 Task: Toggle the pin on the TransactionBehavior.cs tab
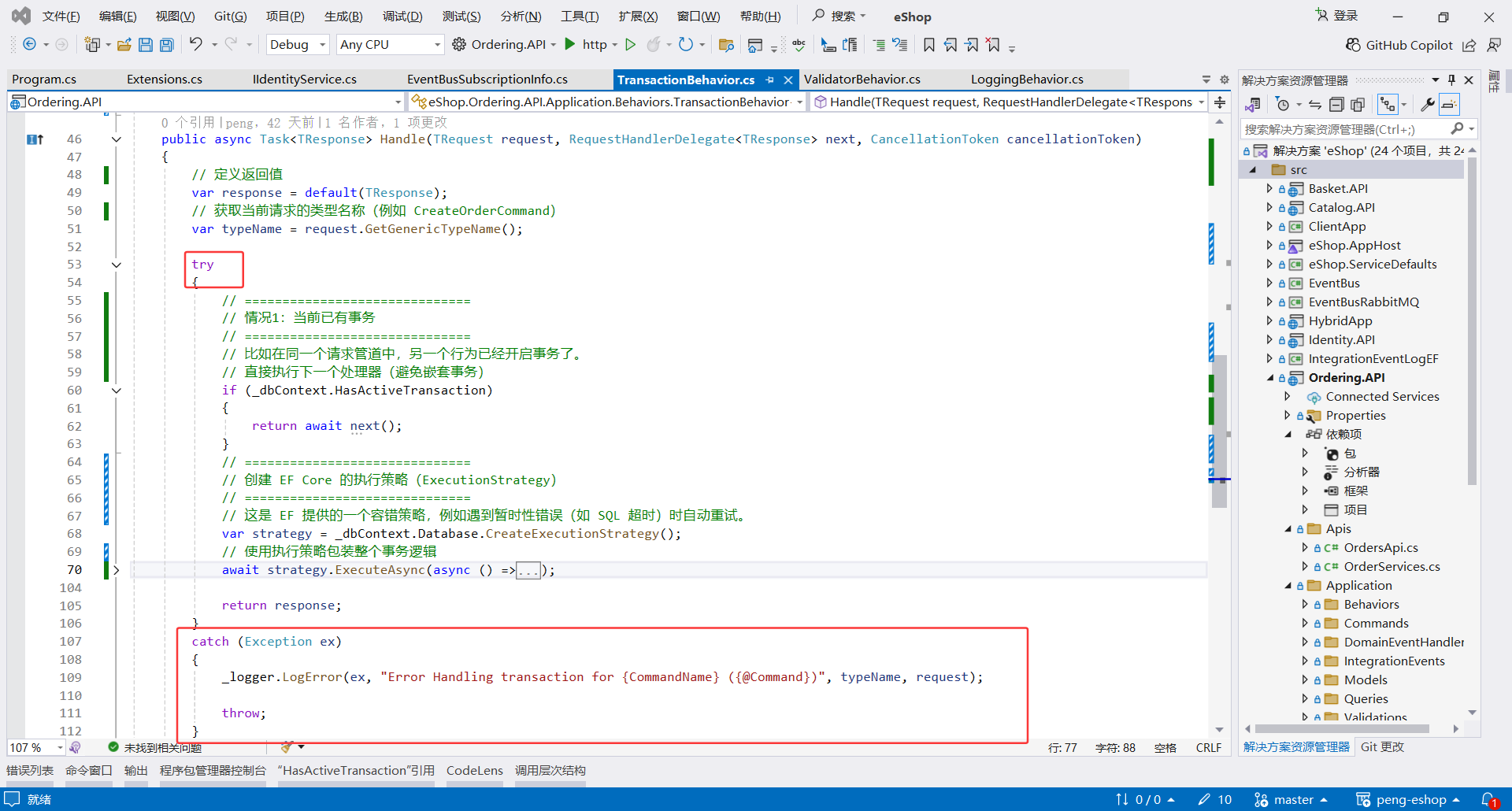(769, 80)
